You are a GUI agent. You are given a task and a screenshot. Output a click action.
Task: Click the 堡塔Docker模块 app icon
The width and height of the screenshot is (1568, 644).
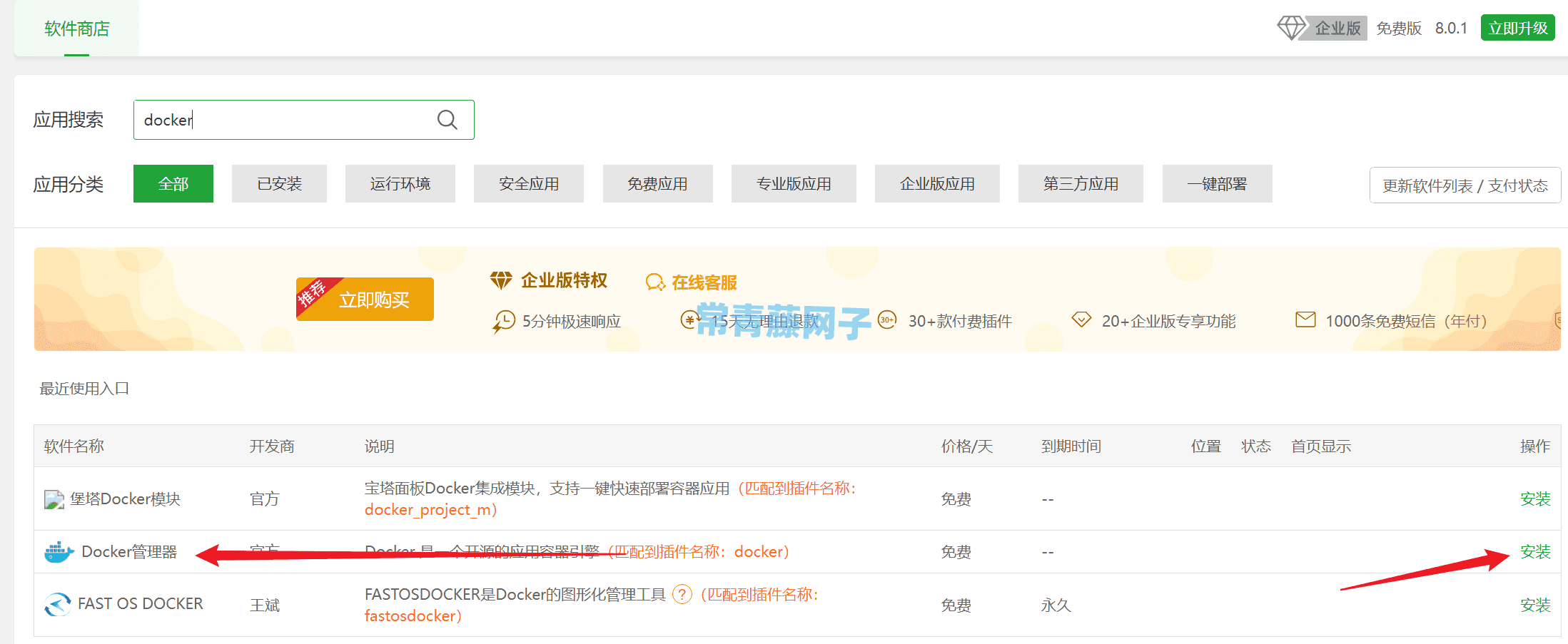54,499
